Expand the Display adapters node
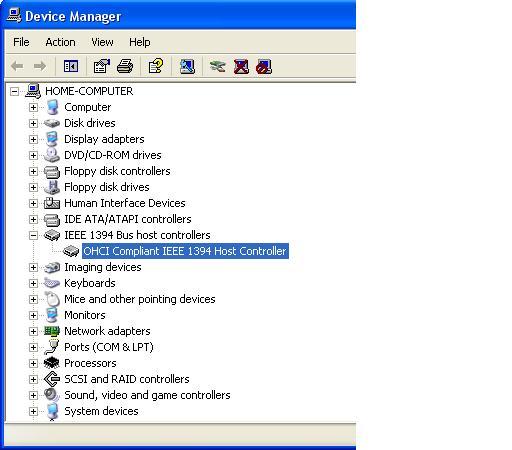 [x=33, y=139]
